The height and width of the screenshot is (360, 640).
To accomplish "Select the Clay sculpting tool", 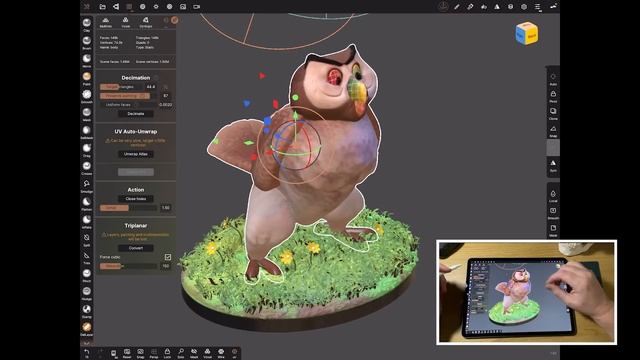I will 87,24.
